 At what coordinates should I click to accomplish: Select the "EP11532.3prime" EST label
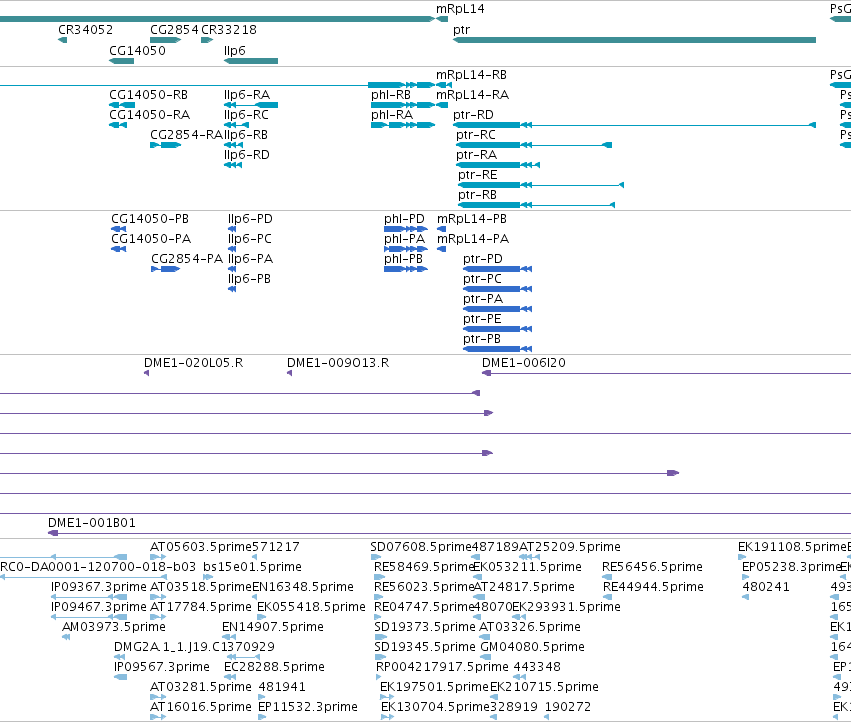tap(308, 707)
